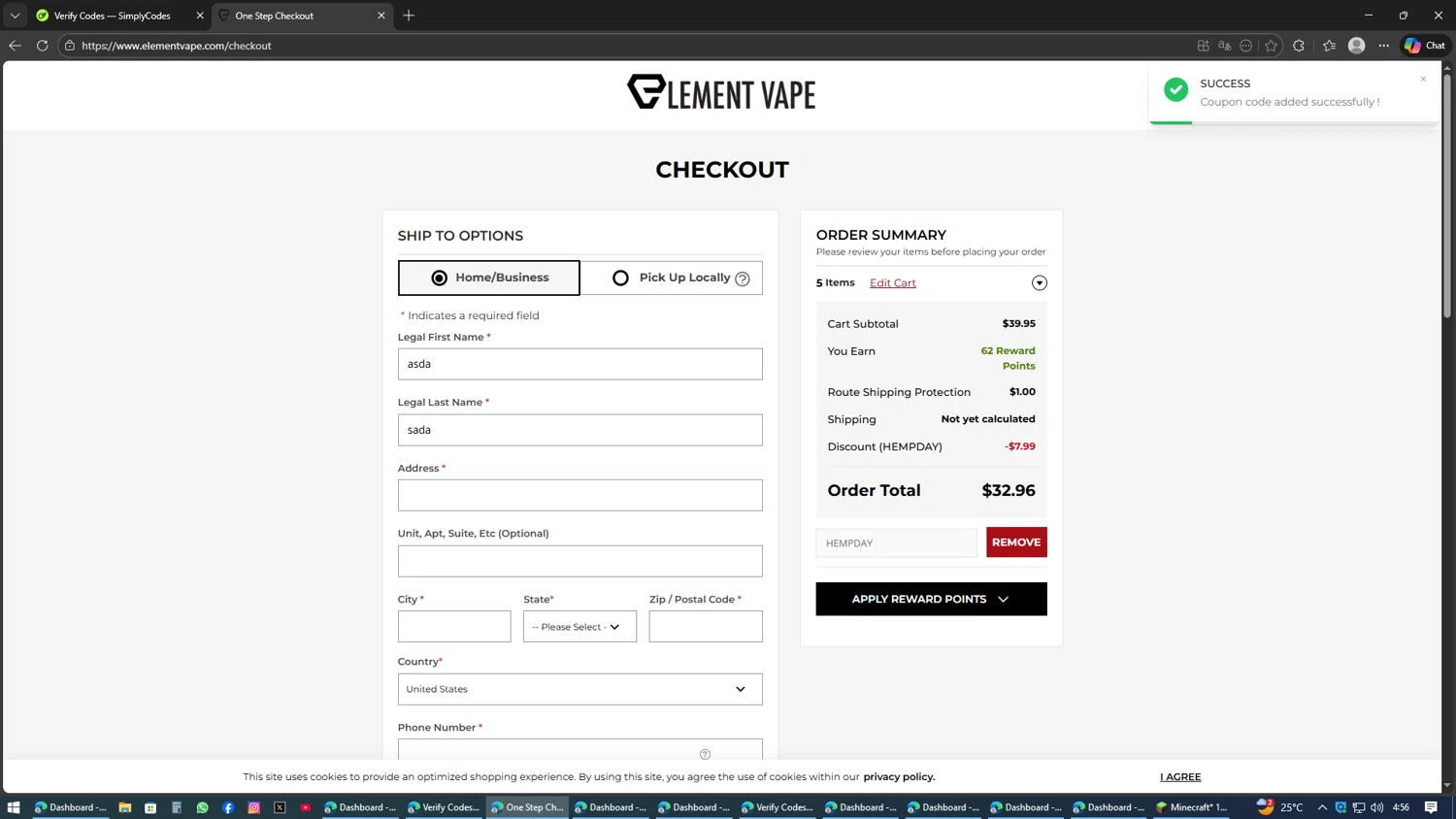Show hidden system tray icons
Viewport: 1456px width, 819px height.
(1322, 807)
